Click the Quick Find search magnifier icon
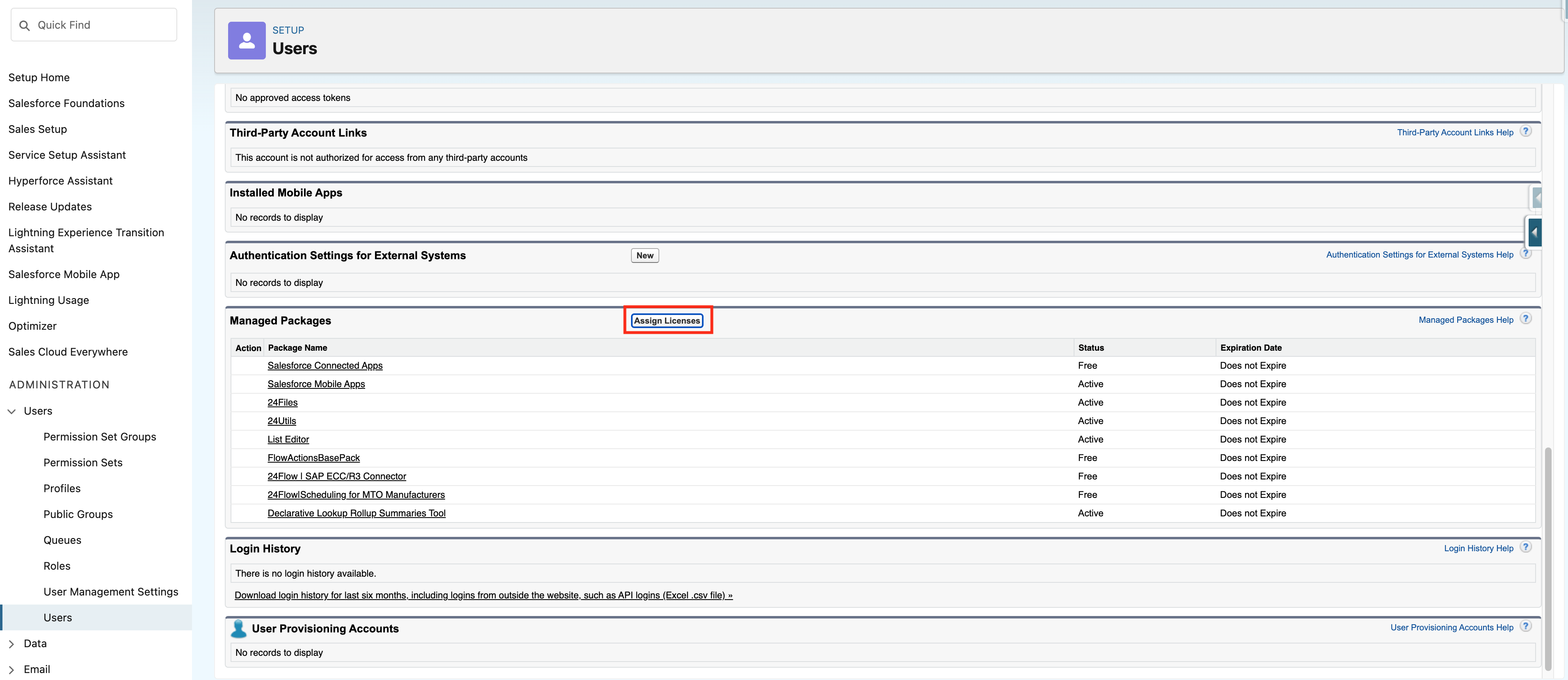 point(24,25)
